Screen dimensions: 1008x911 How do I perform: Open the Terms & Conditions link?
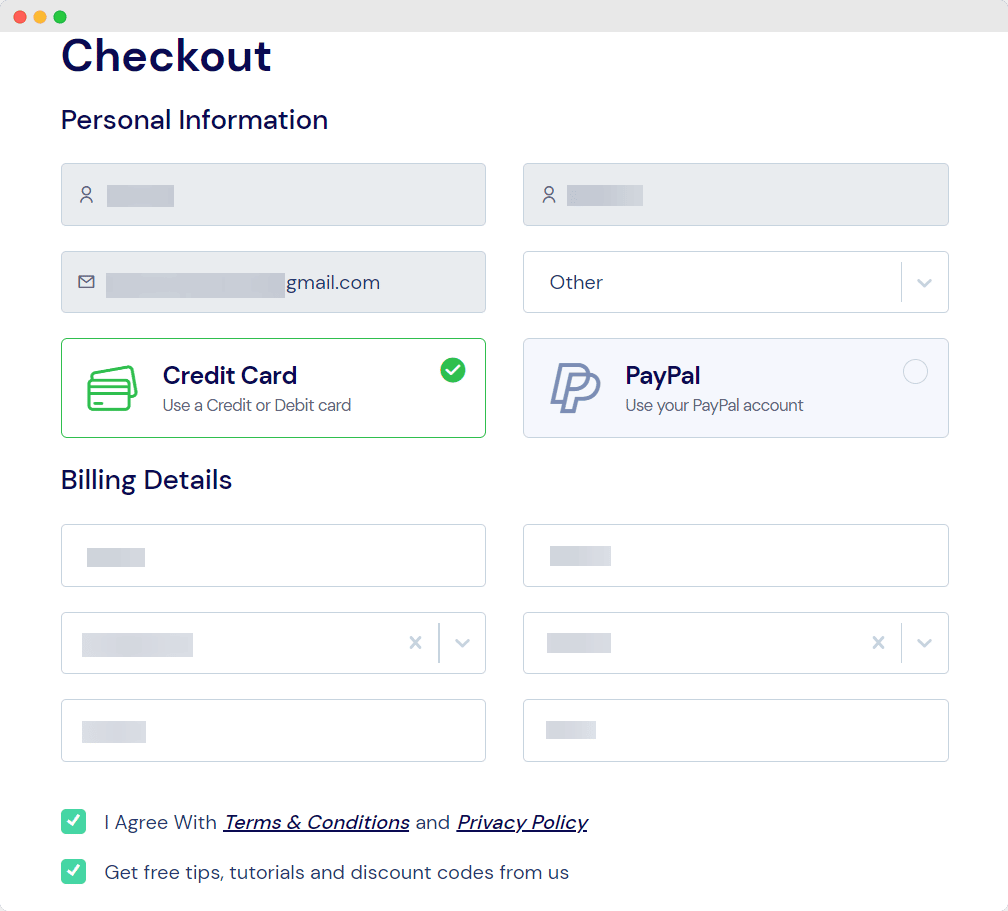(316, 821)
